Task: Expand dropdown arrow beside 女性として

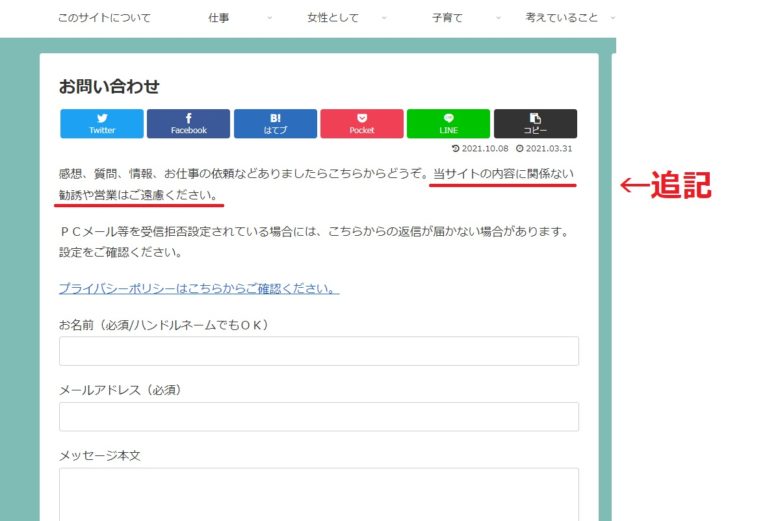Action: [384, 18]
